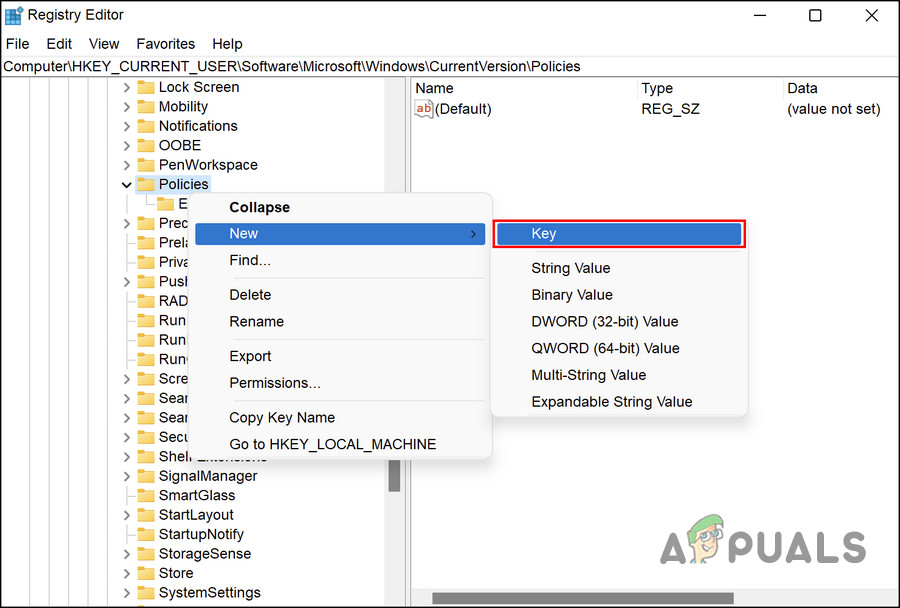Image resolution: width=900 pixels, height=608 pixels.
Task: Click the Policies folder icon
Action: pyautogui.click(x=146, y=184)
